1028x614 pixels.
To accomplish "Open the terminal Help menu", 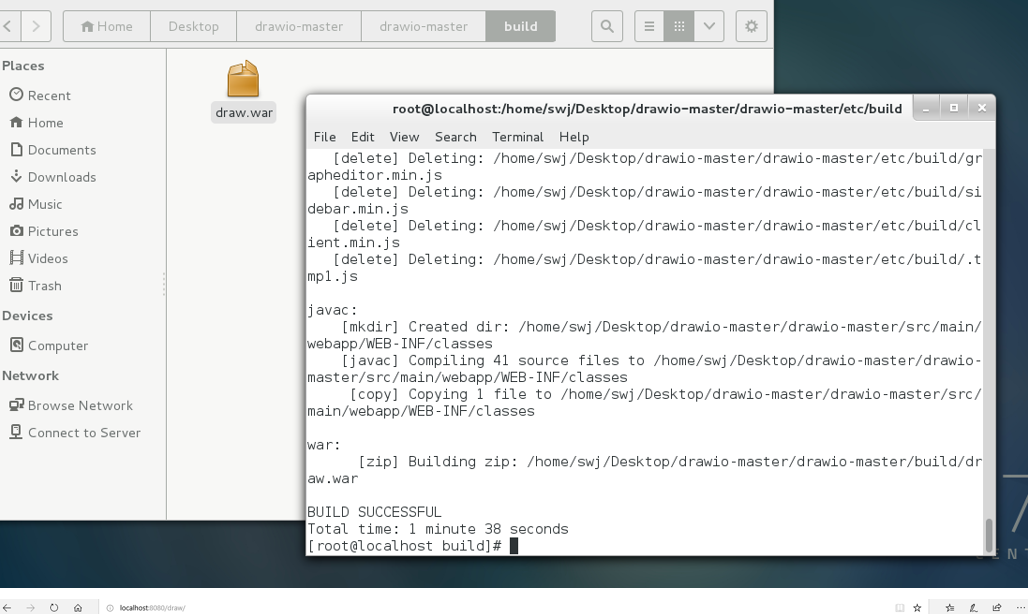I will tap(574, 137).
